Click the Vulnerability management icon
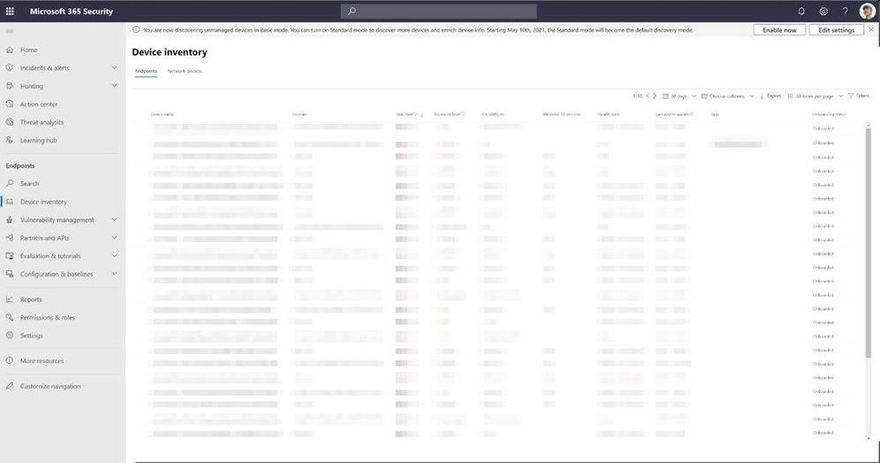 [x=10, y=220]
